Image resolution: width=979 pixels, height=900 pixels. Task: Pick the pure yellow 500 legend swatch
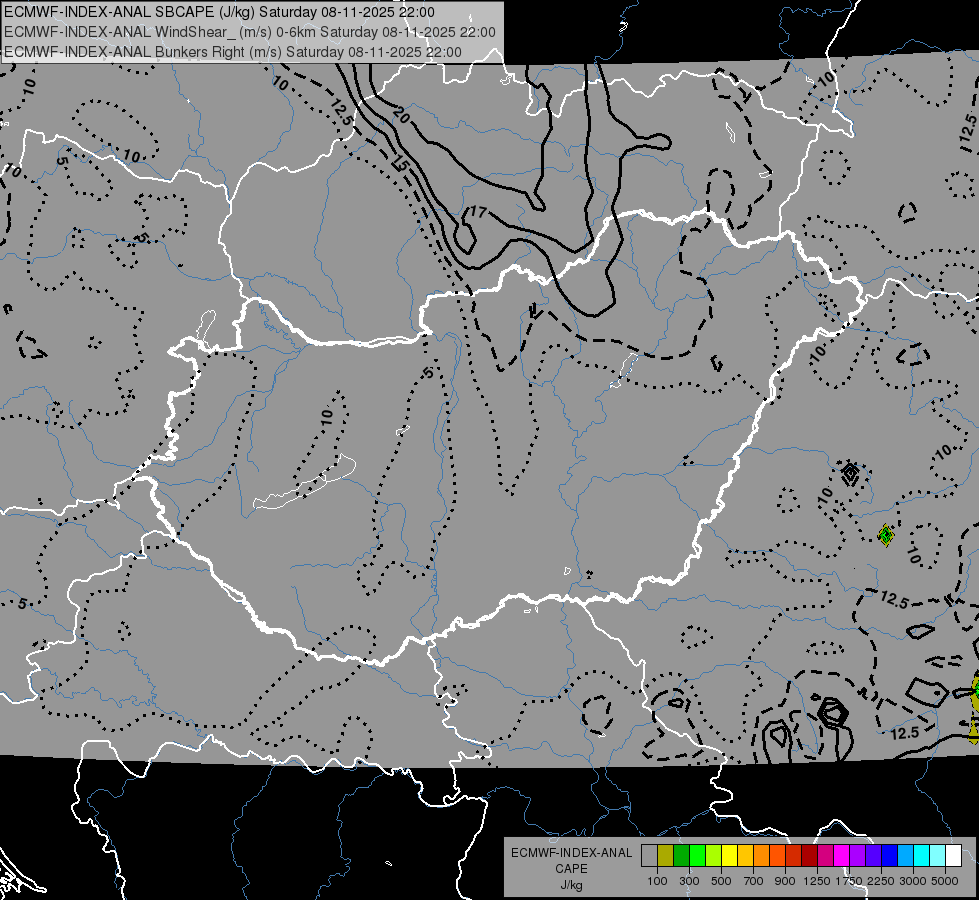coord(729,855)
